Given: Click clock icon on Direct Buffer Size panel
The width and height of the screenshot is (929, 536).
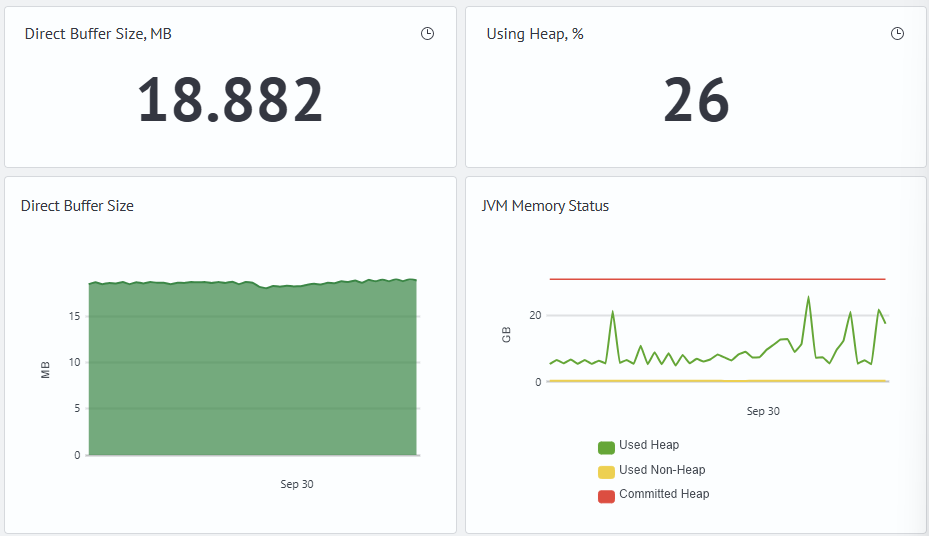Looking at the screenshot, I should pos(427,34).
